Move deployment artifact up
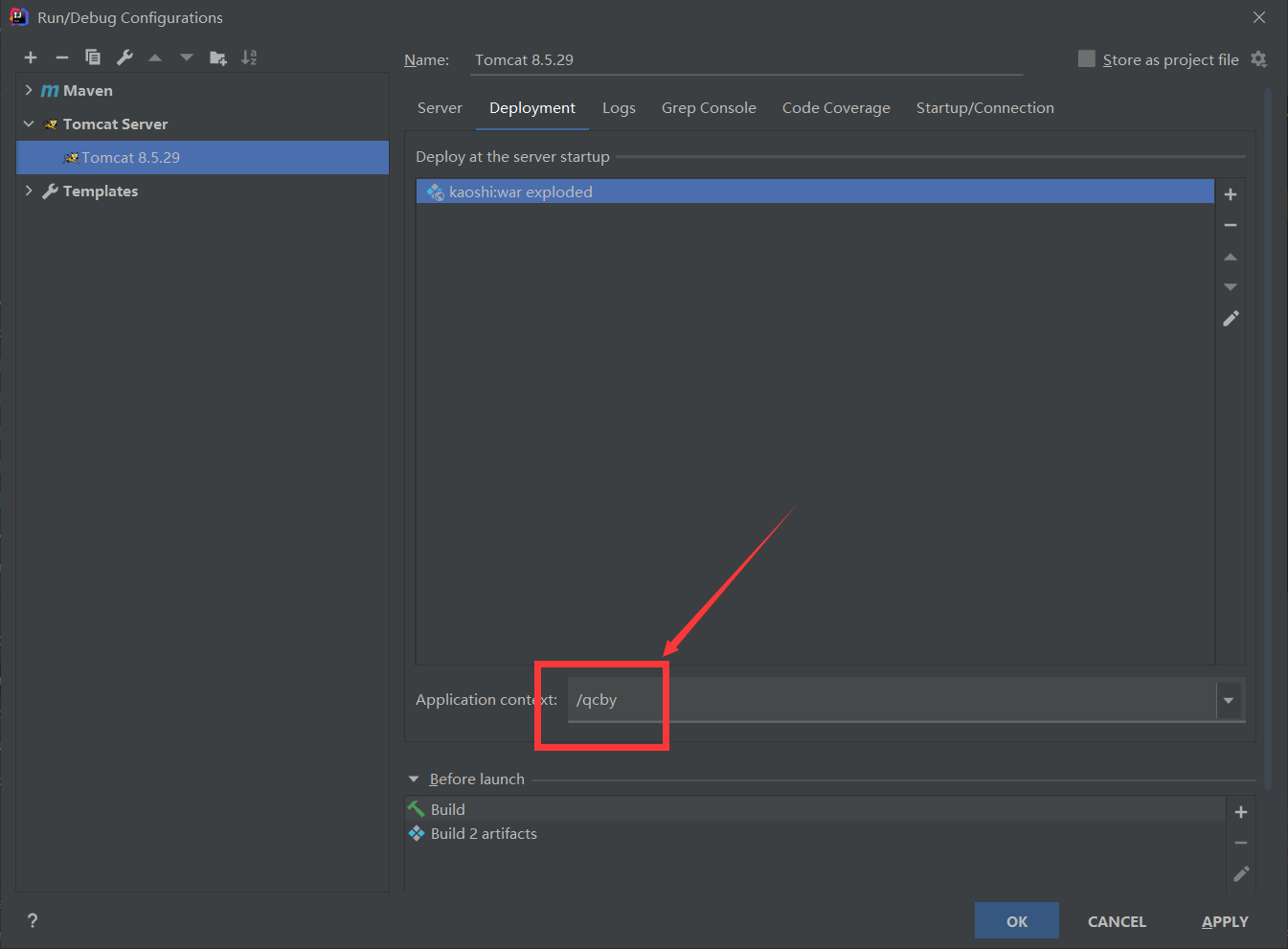 click(x=1231, y=257)
